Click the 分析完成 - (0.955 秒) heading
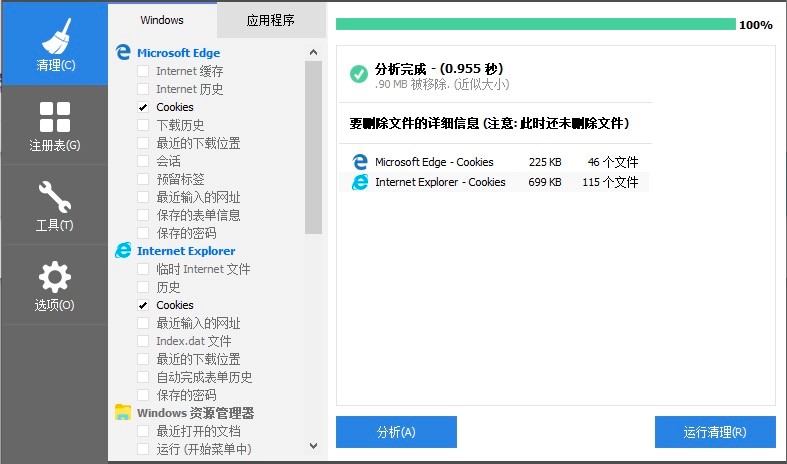 pyautogui.click(x=439, y=69)
